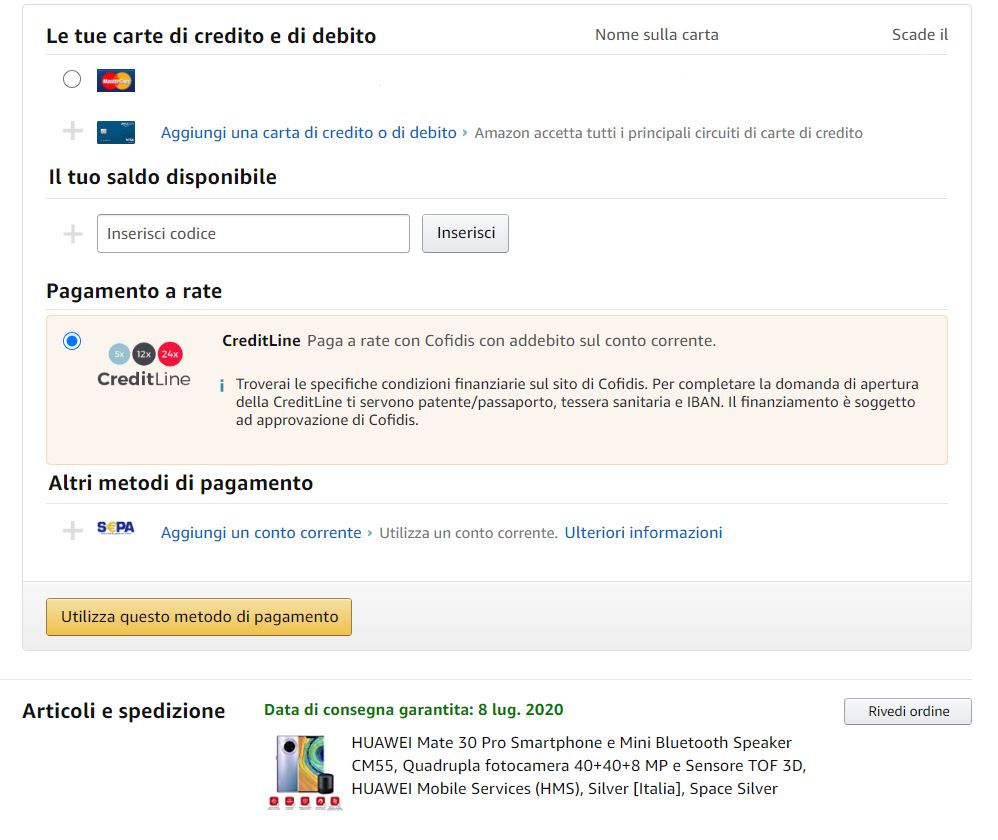Viewport: 998px width, 840px height.
Task: Click the SEPA logo
Action: click(116, 528)
